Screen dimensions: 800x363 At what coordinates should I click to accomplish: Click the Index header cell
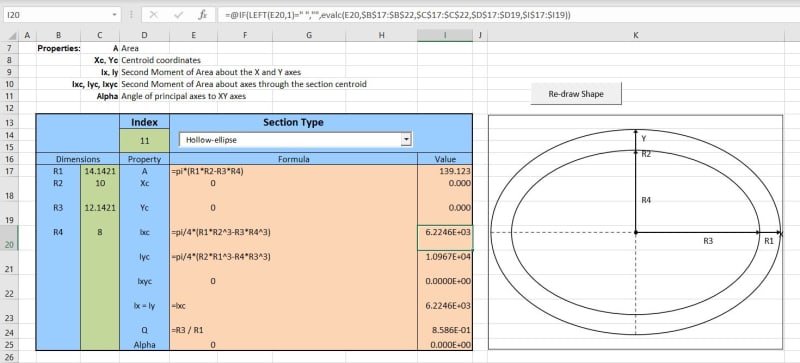tap(144, 122)
